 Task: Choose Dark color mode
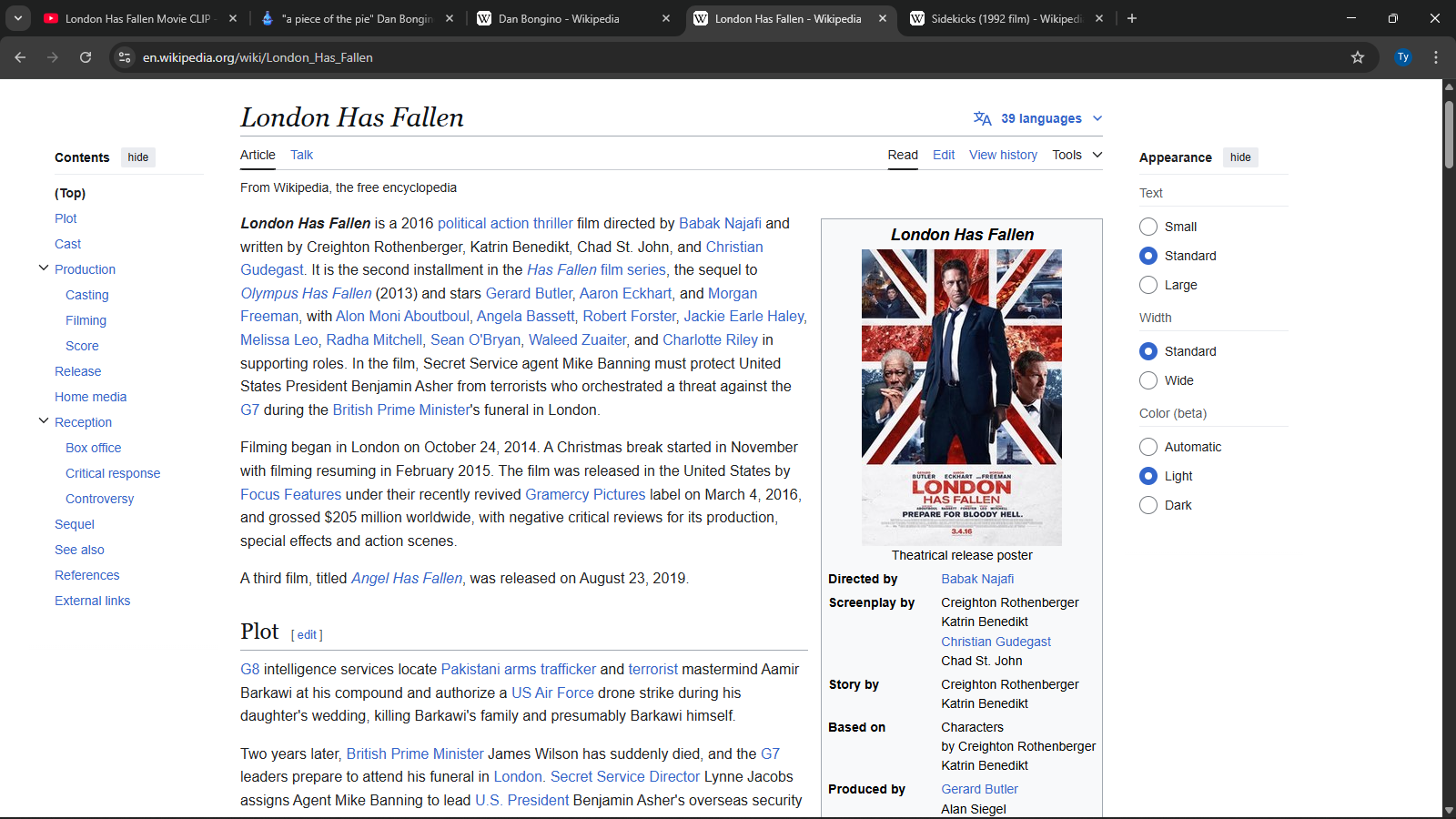point(1148,505)
